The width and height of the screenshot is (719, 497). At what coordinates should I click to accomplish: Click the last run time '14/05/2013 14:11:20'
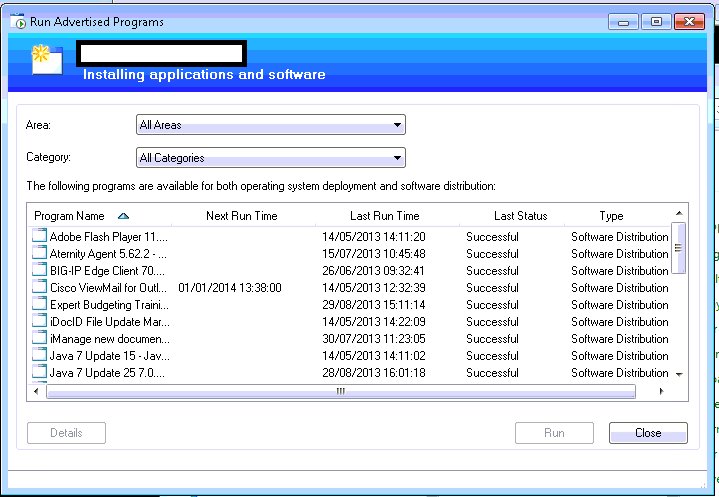click(374, 237)
